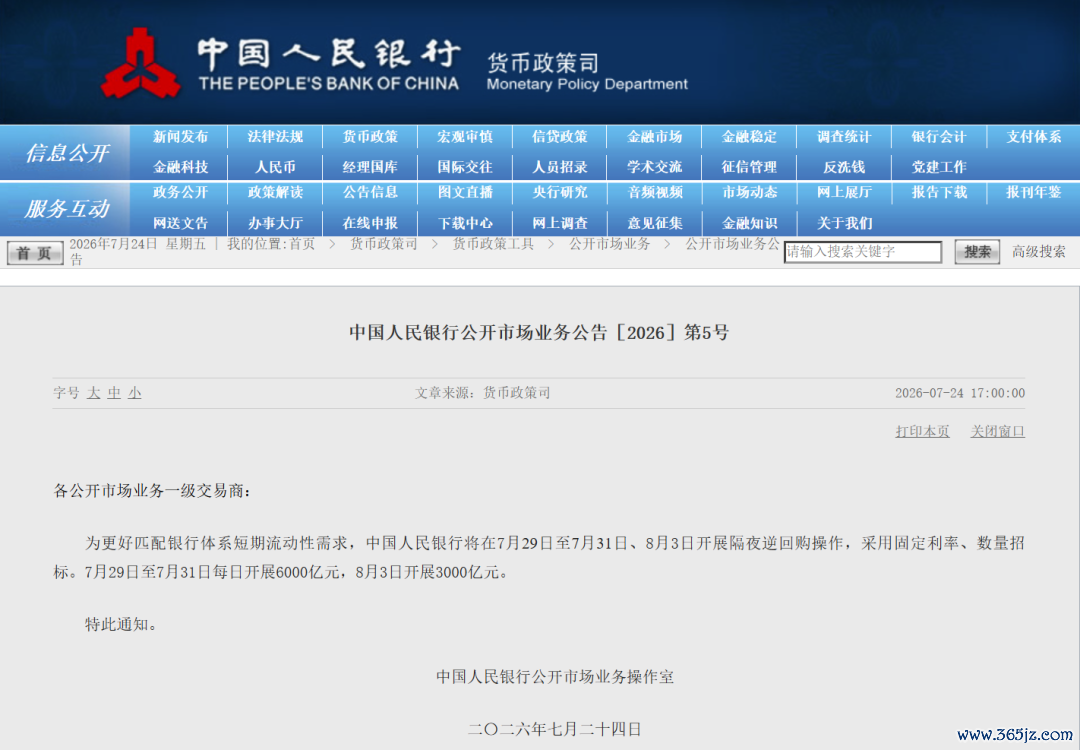Set font size to 小
Viewport: 1080px width, 750px height.
(135, 393)
